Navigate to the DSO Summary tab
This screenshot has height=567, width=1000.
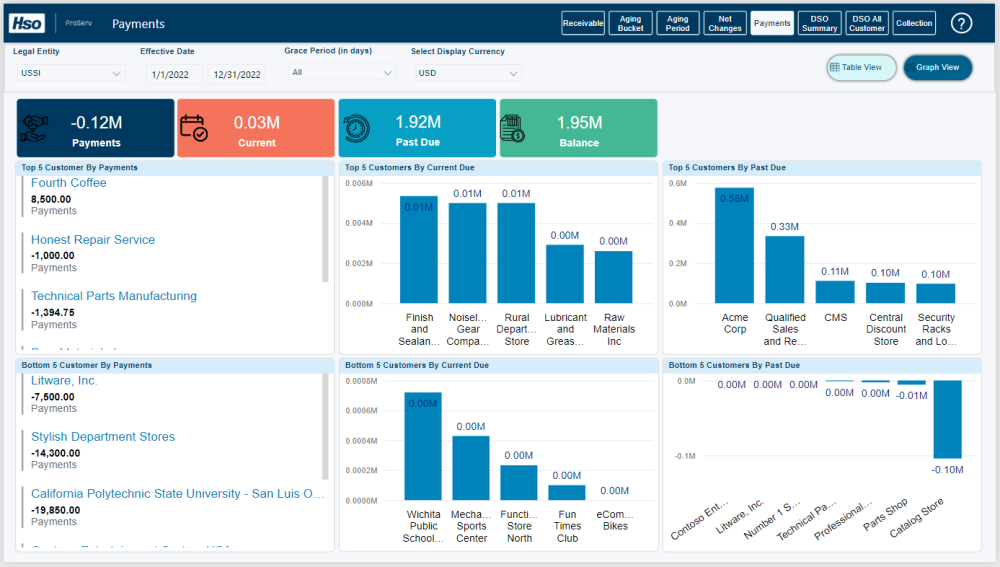click(x=819, y=23)
